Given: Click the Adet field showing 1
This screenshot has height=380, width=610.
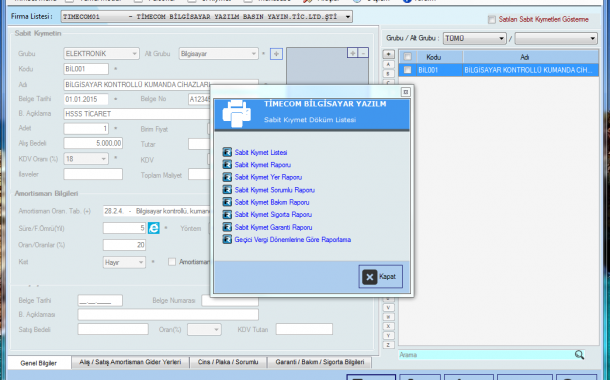Looking at the screenshot, I should [86, 129].
